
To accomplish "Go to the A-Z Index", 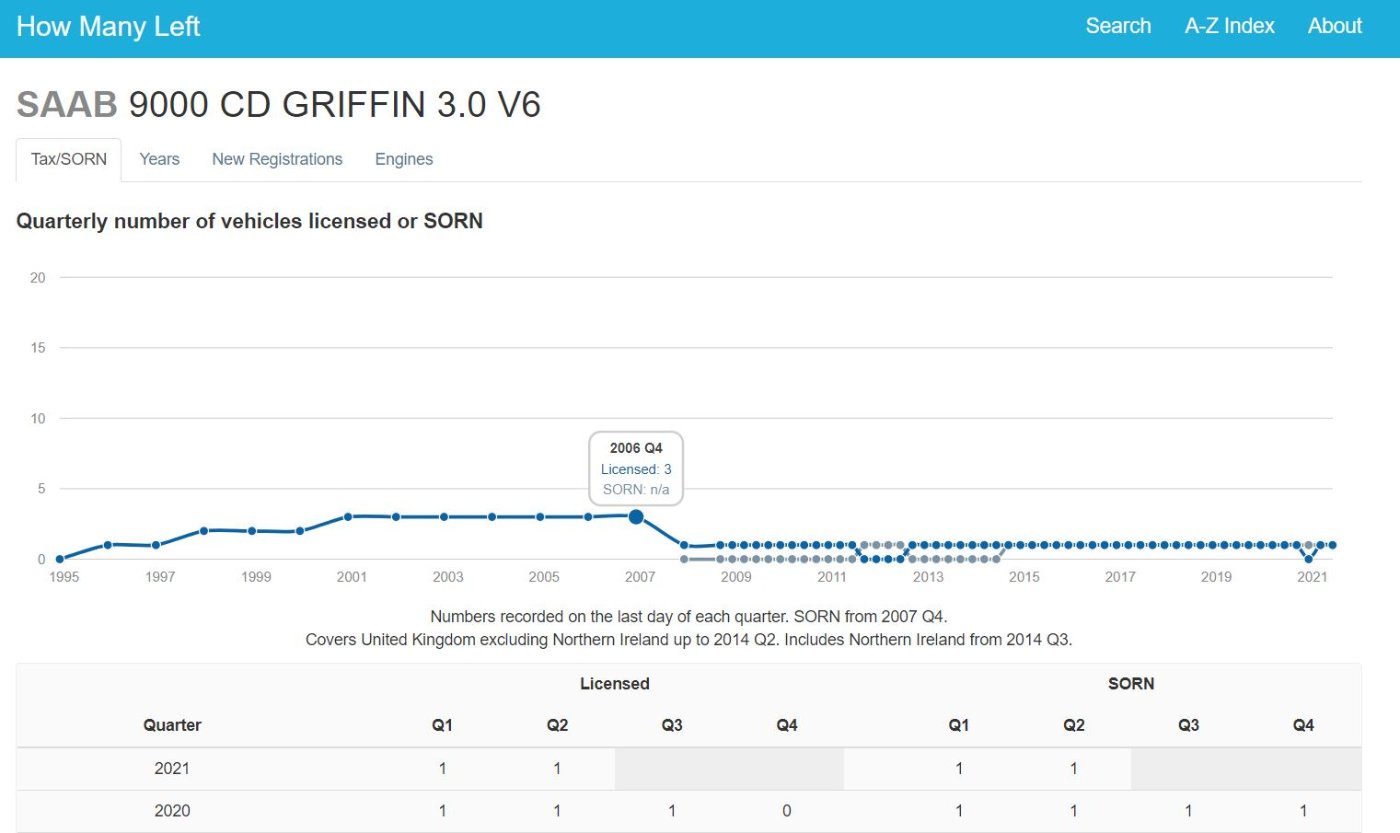I will pos(1229,26).
